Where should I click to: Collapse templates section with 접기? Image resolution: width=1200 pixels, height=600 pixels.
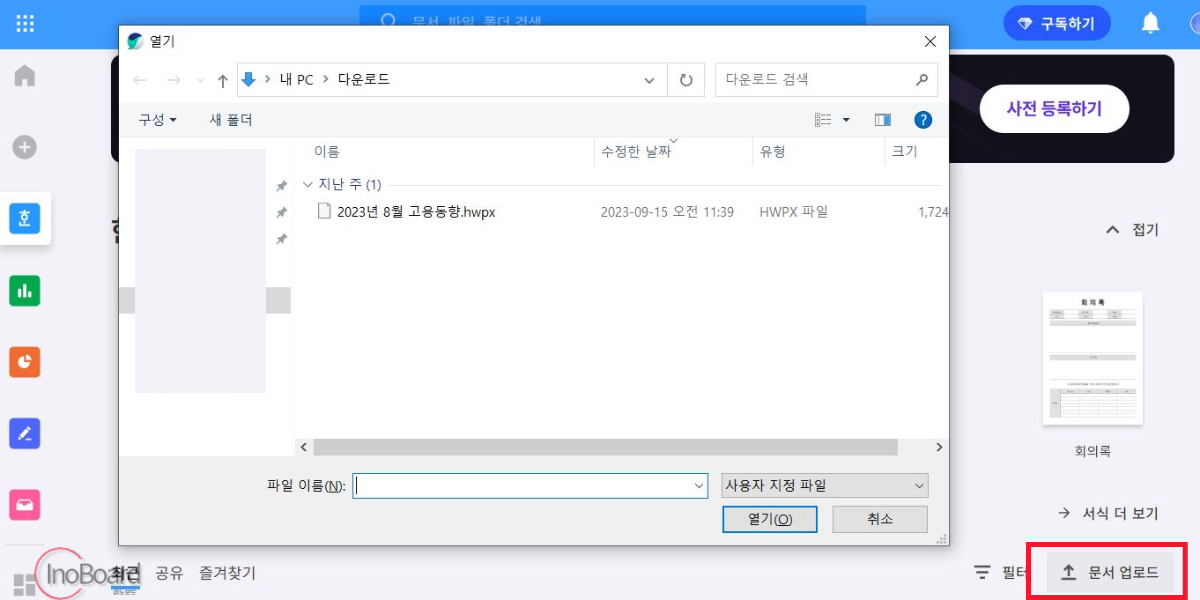[1132, 230]
